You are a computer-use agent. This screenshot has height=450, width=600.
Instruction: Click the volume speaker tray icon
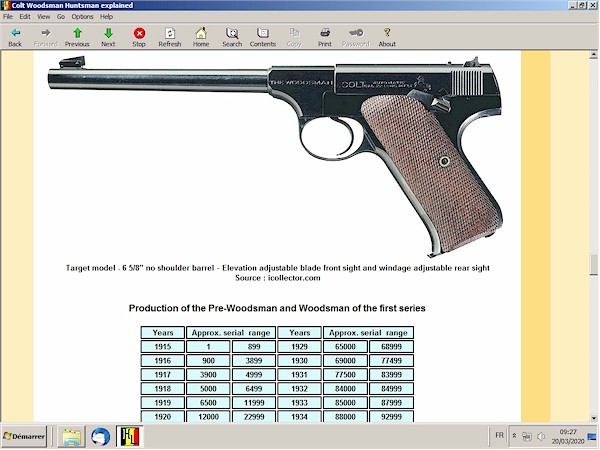(x=541, y=436)
